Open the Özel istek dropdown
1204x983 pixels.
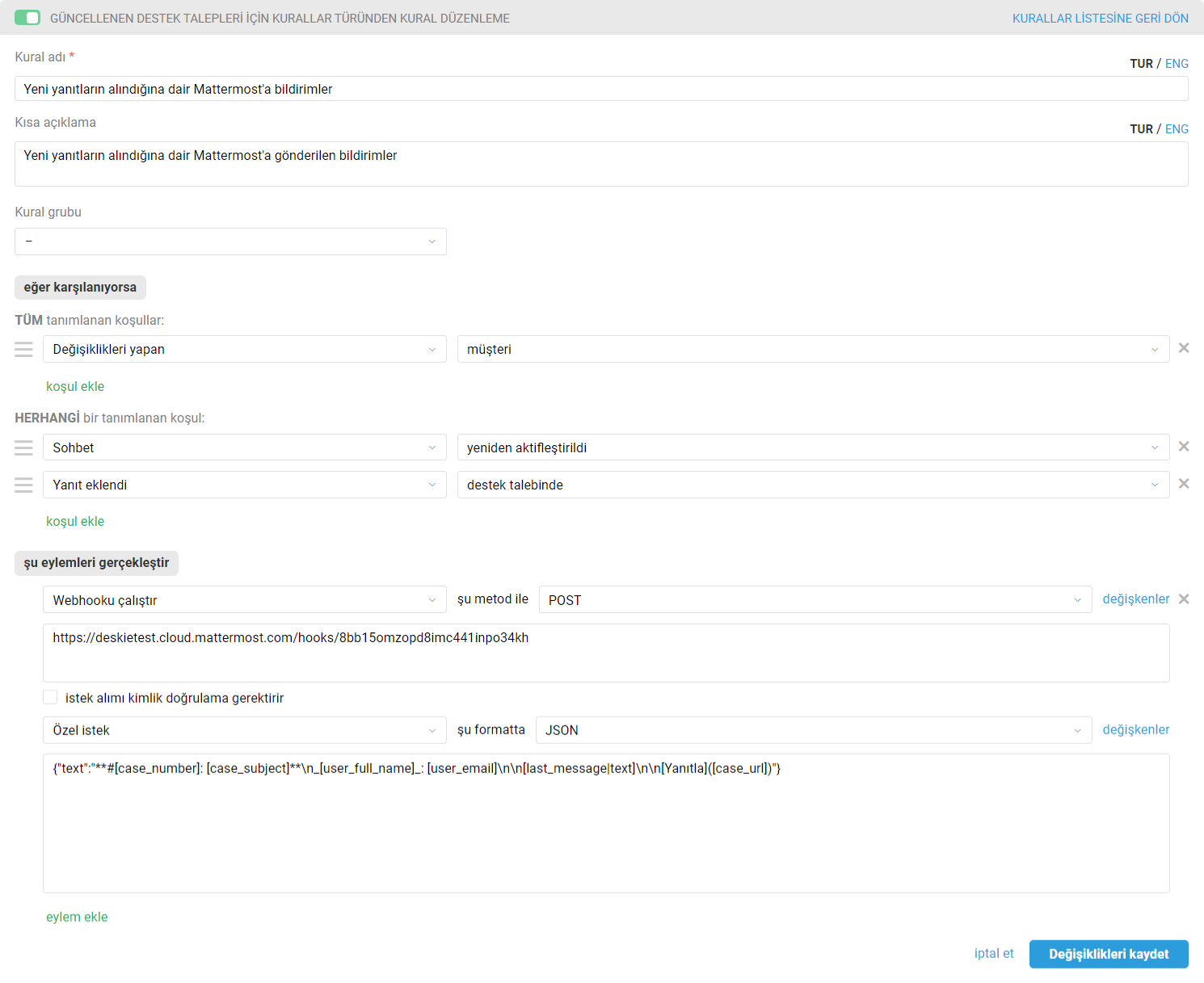pyautogui.click(x=245, y=730)
